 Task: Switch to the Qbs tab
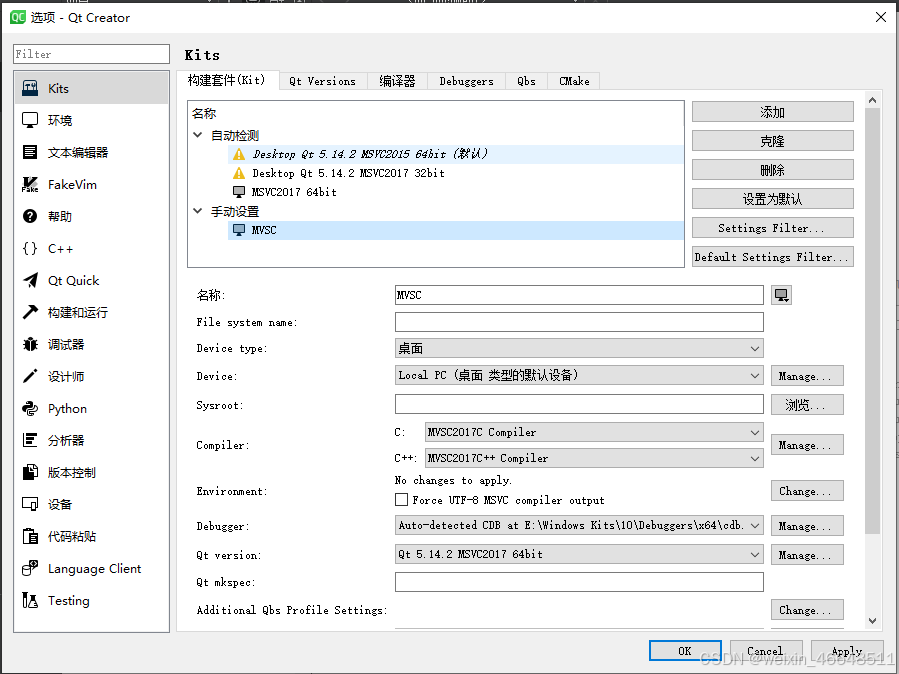[x=526, y=81]
